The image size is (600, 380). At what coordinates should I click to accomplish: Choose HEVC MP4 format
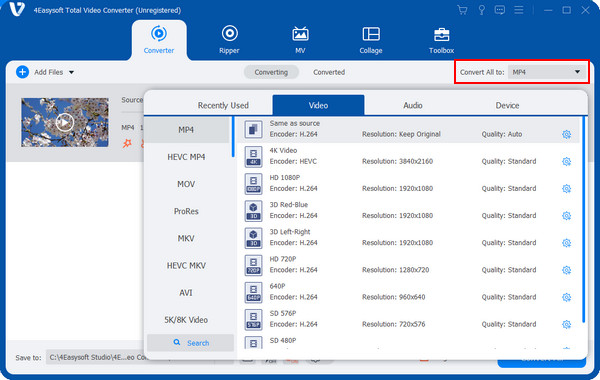tap(186, 157)
